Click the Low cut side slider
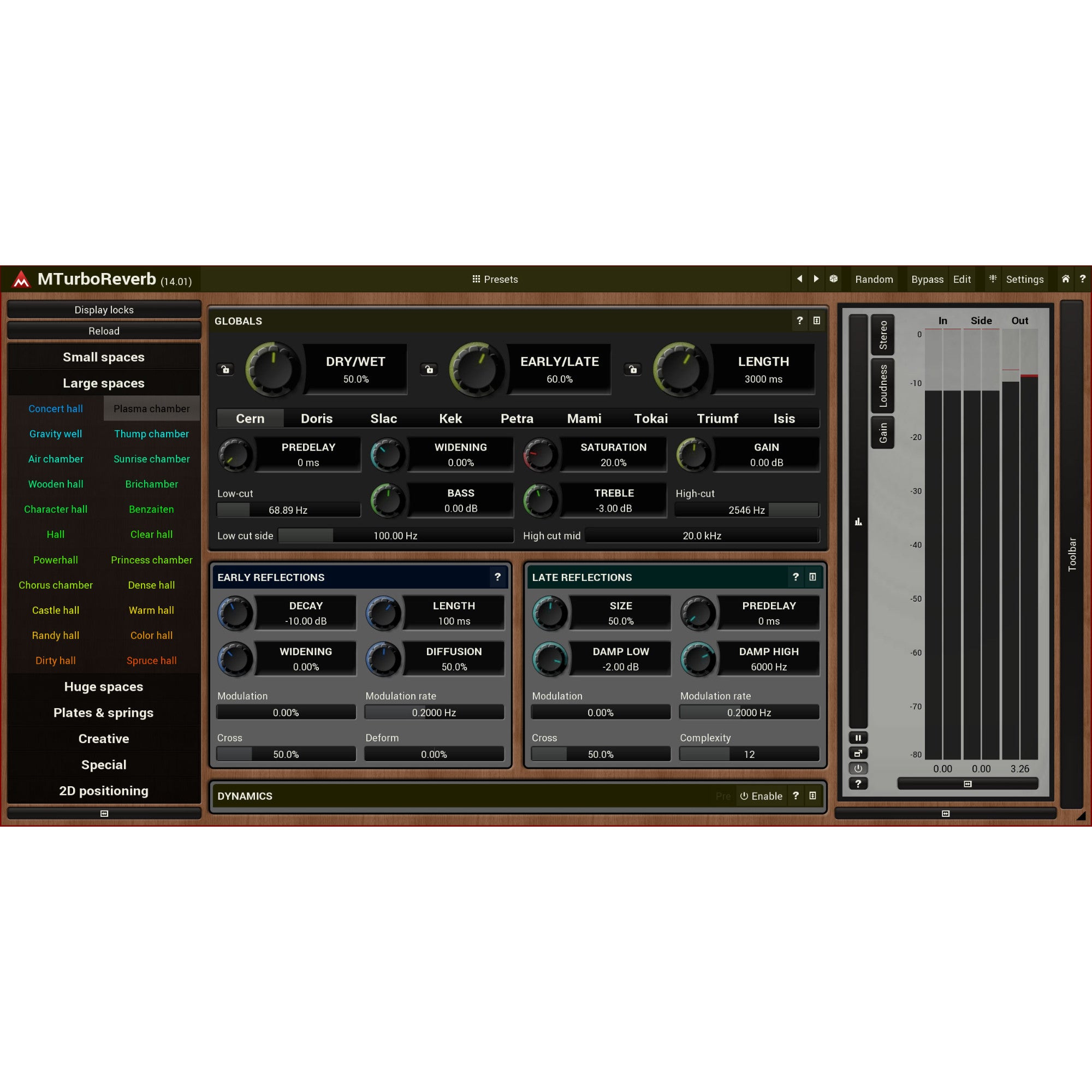The width and height of the screenshot is (1092, 1092). pos(396,535)
